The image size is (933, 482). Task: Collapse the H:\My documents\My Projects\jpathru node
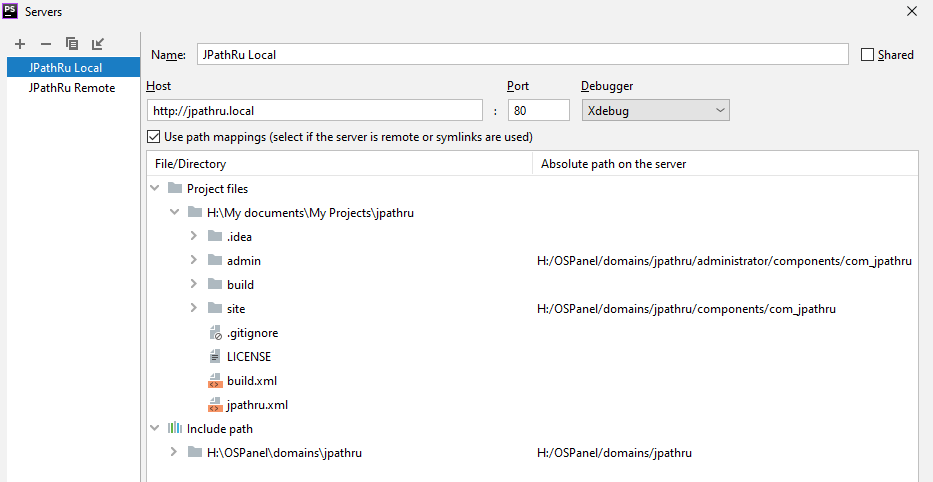coord(174,212)
